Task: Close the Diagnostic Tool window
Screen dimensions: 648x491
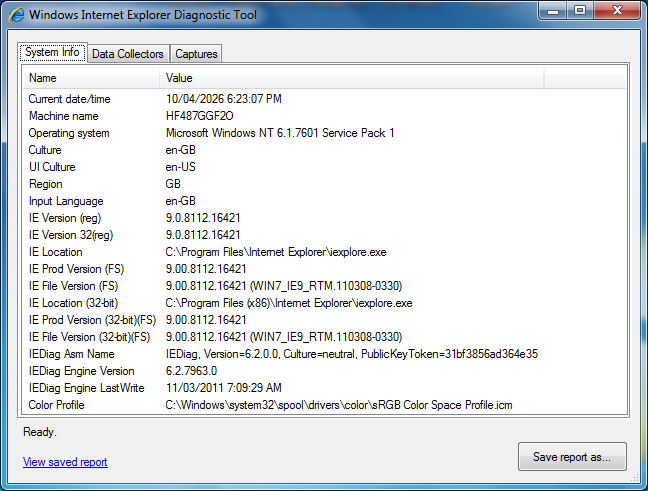Action: pyautogui.click(x=617, y=11)
